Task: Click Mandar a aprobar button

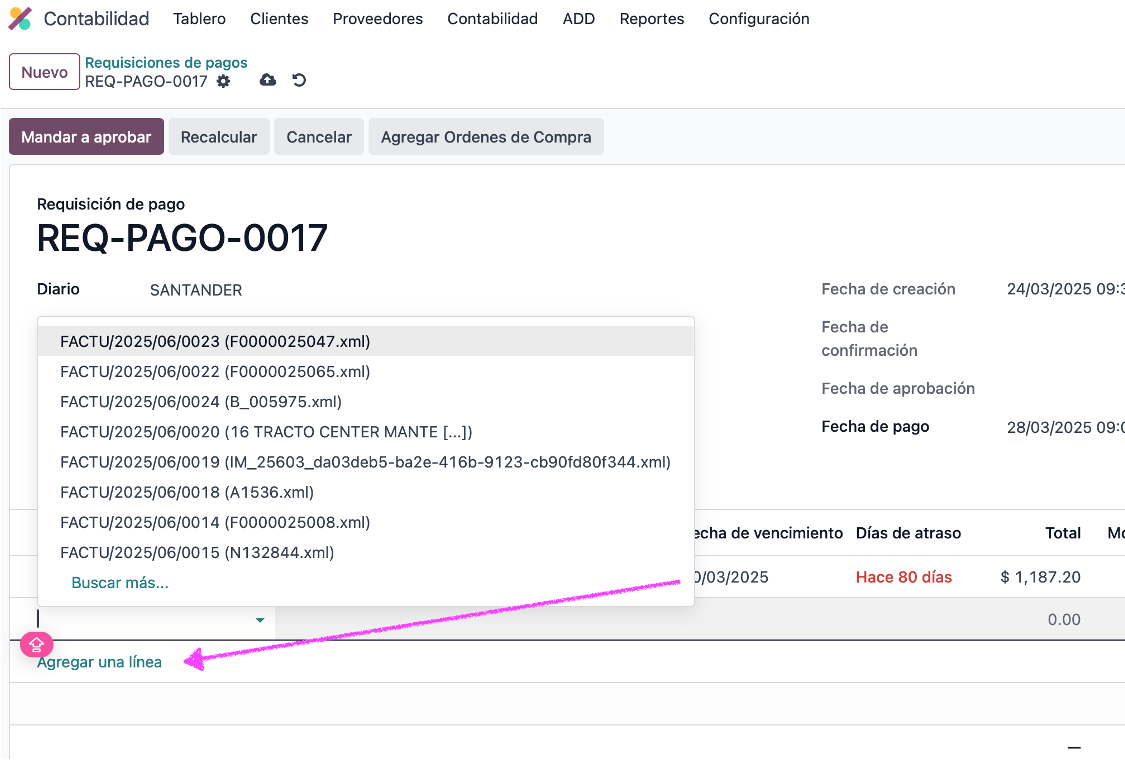Action: pyautogui.click(x=86, y=137)
